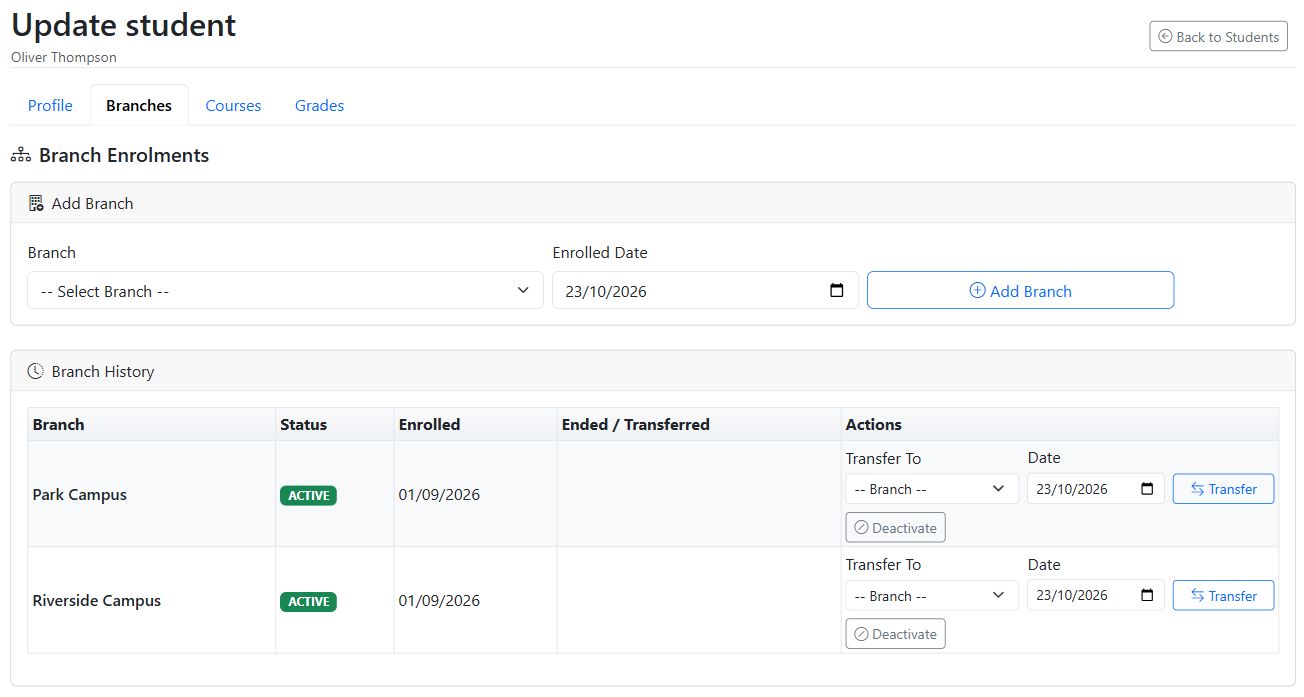Screen dimensions: 1304x697
Task: Select the Branches tab
Action: tap(139, 105)
